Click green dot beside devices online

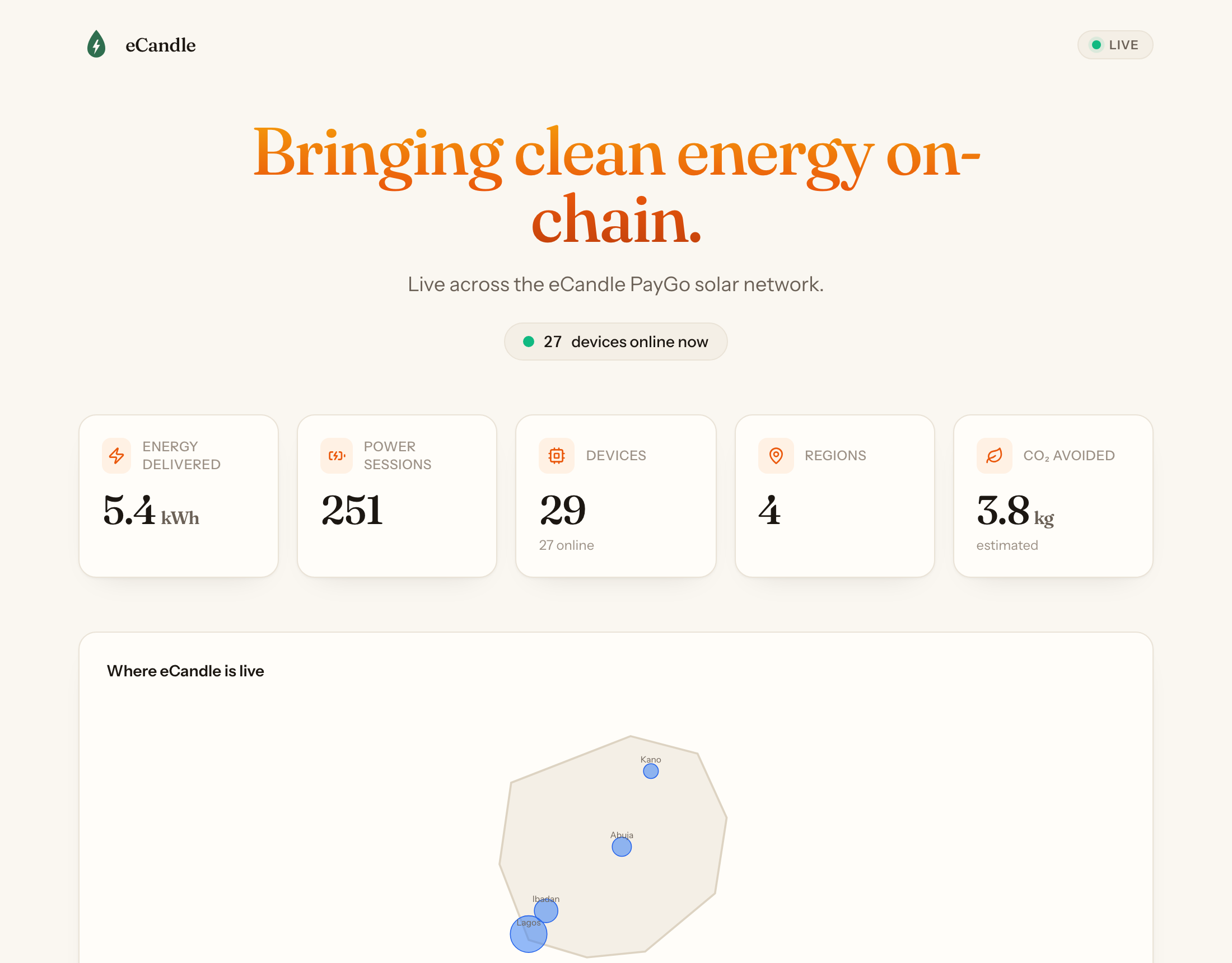point(529,342)
